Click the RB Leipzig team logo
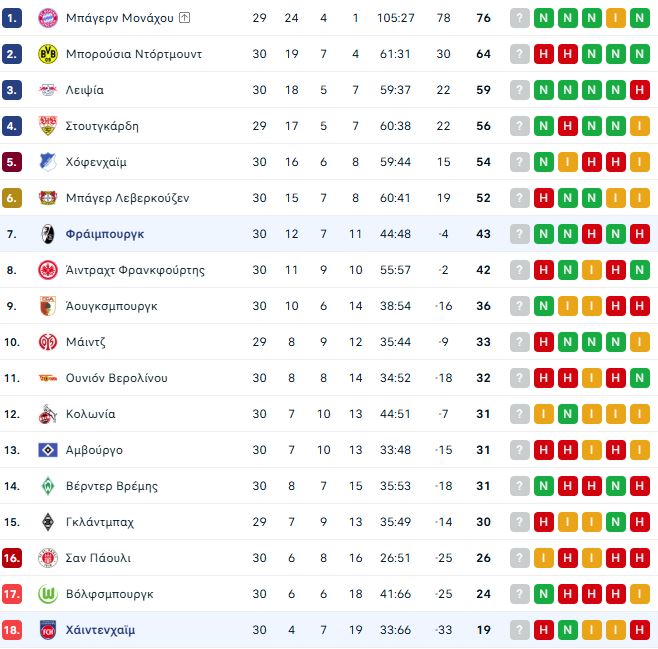Screen dimensions: 658x649 click(x=46, y=90)
